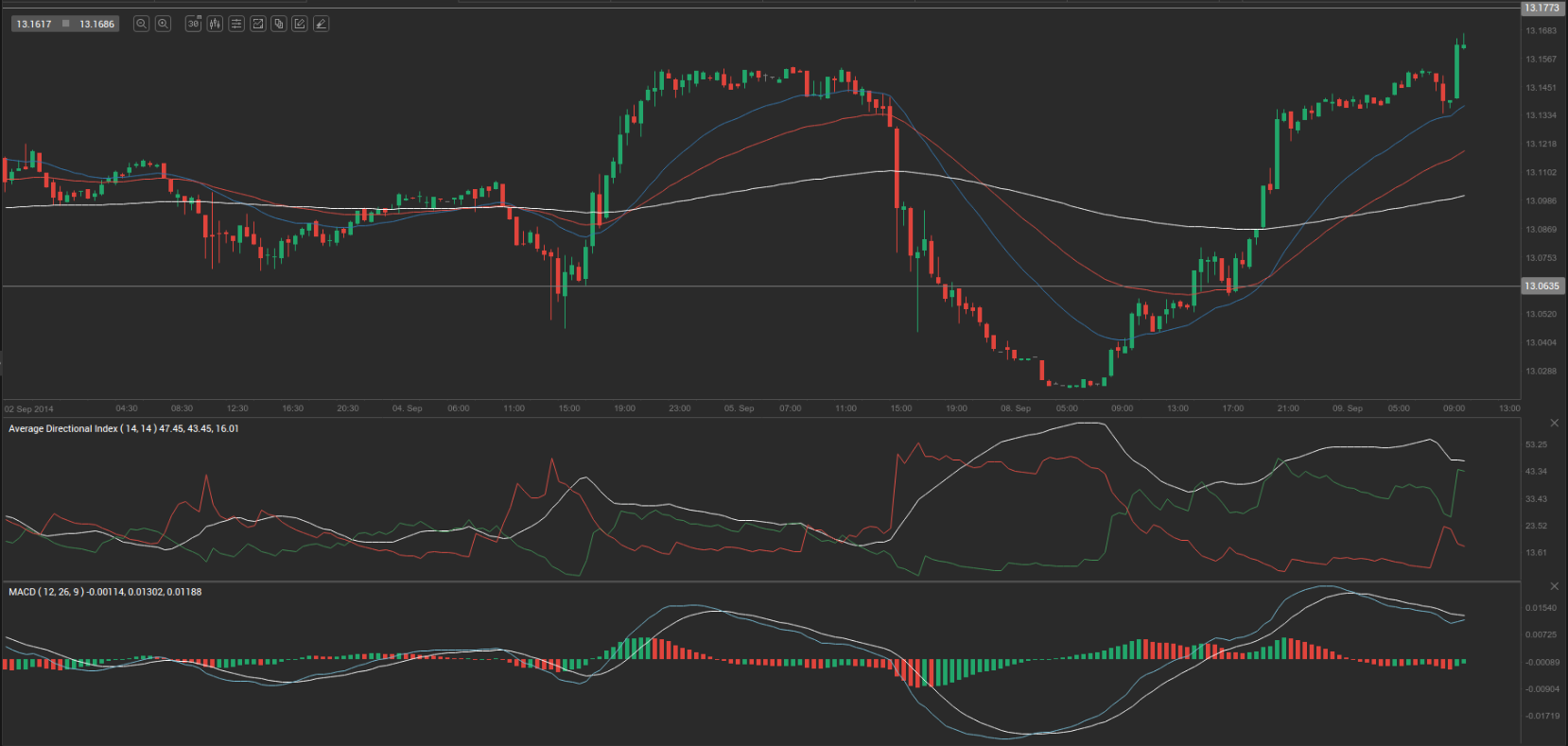Viewport: 1568px width, 746px height.
Task: Click the 13.1617 bid price display
Action: point(34,24)
